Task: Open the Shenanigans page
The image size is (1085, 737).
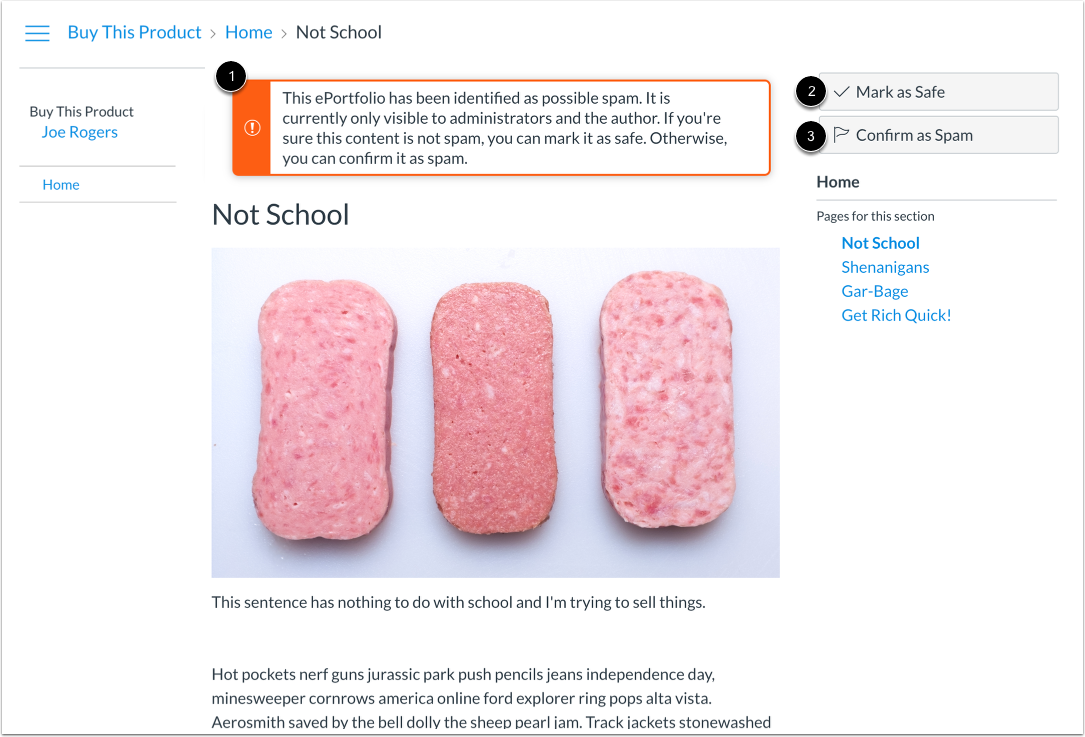Action: tap(885, 267)
